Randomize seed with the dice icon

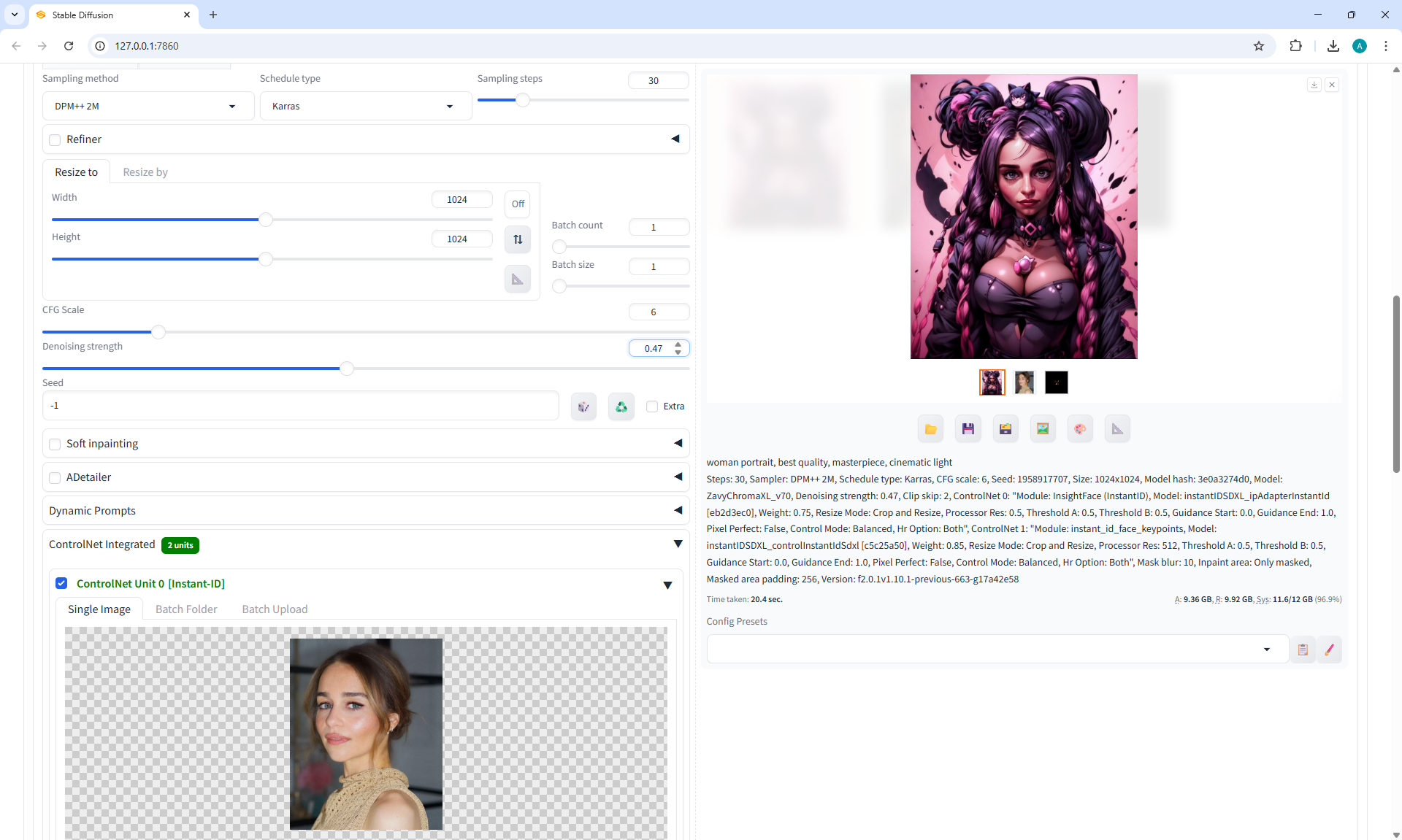(x=583, y=406)
